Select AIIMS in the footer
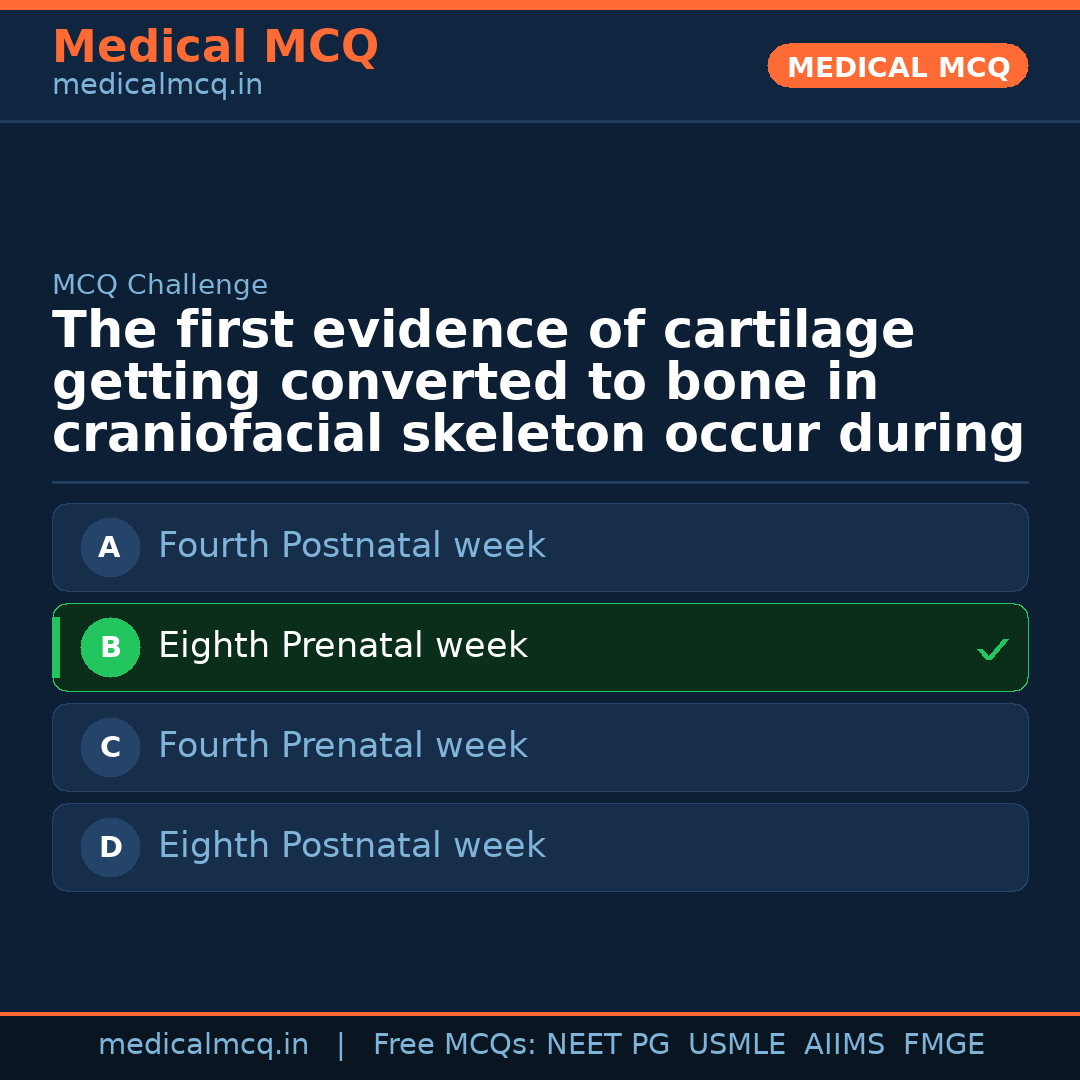This screenshot has width=1080, height=1080. click(x=844, y=1045)
